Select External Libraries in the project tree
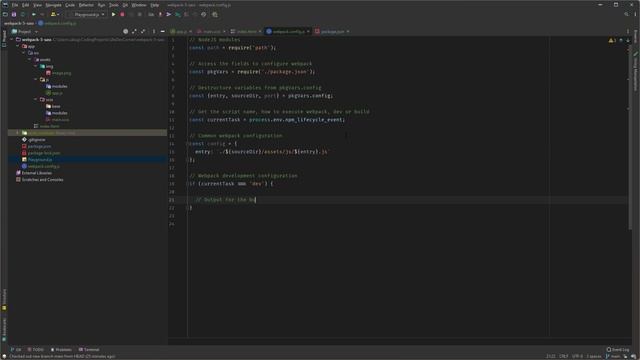The height and width of the screenshot is (360, 640). pos(36,173)
